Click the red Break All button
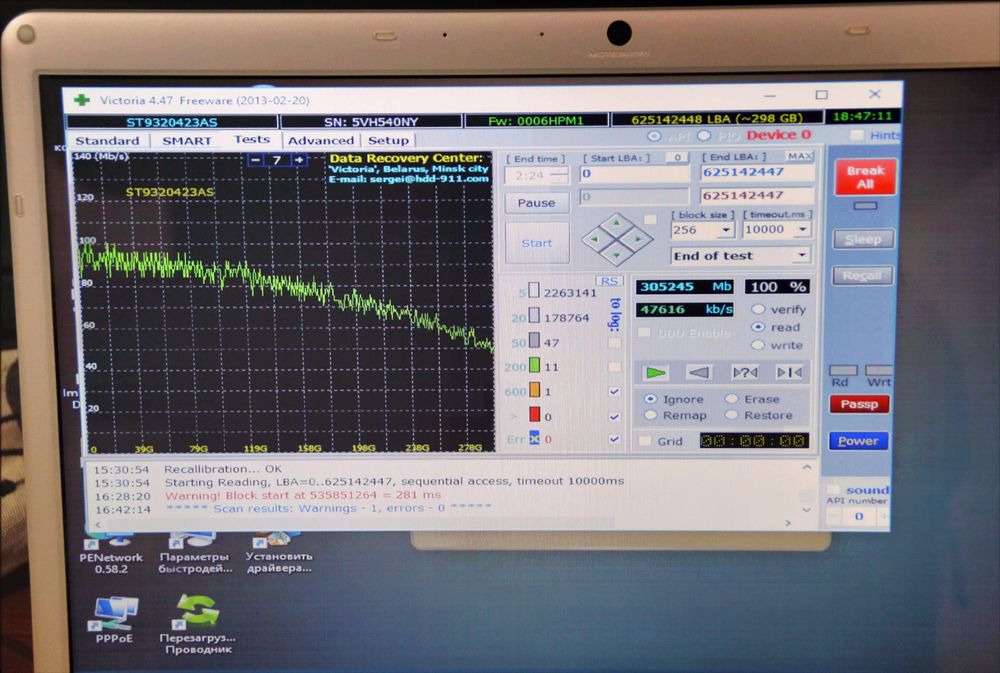1000x673 pixels. point(865,177)
